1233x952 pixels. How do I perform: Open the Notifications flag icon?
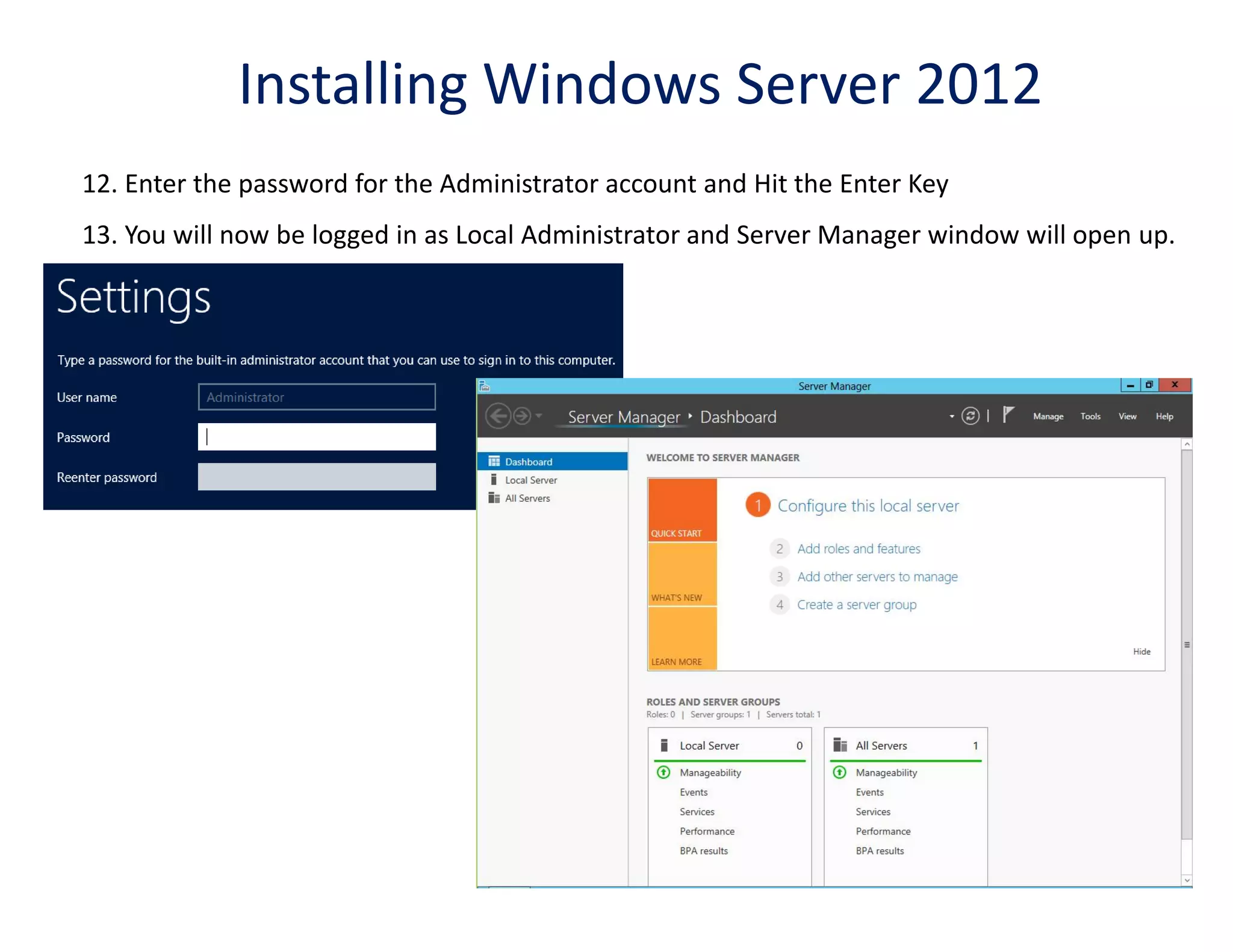click(x=1008, y=415)
